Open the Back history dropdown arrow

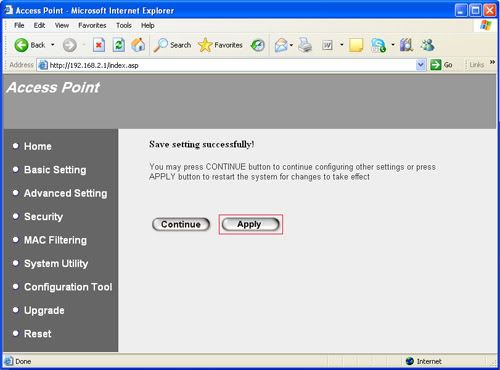[53, 45]
